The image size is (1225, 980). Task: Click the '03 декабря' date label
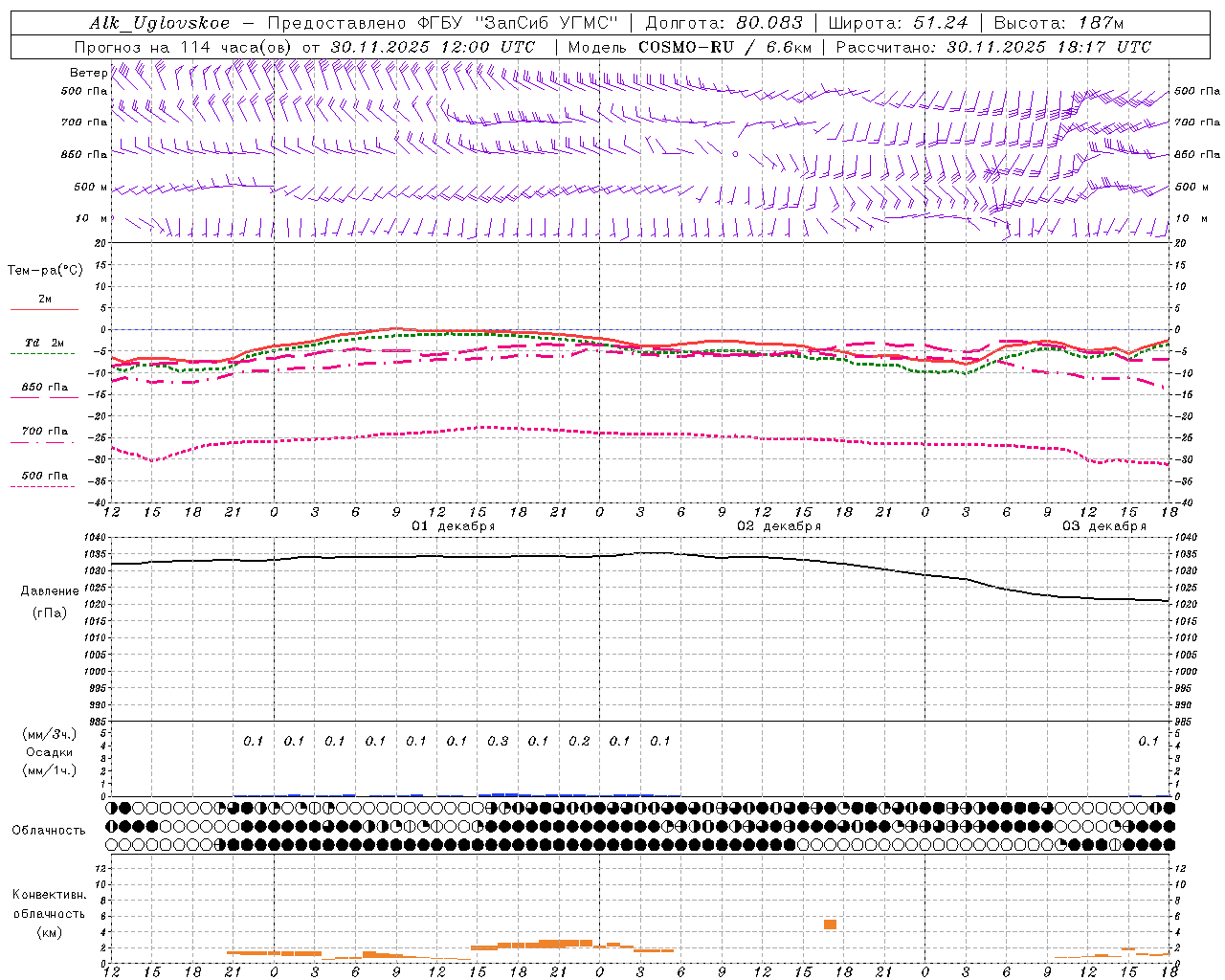1104,526
